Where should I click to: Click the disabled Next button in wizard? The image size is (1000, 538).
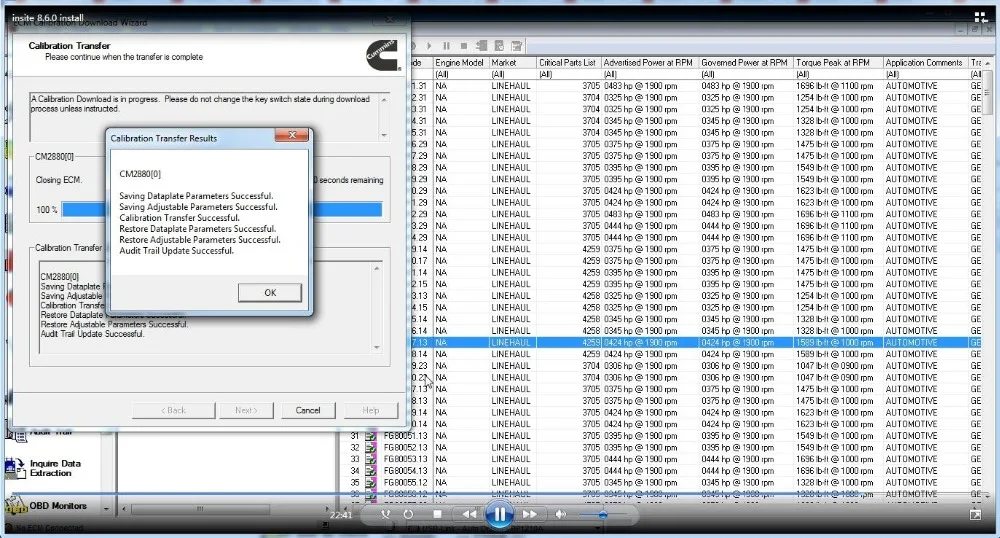(x=246, y=411)
